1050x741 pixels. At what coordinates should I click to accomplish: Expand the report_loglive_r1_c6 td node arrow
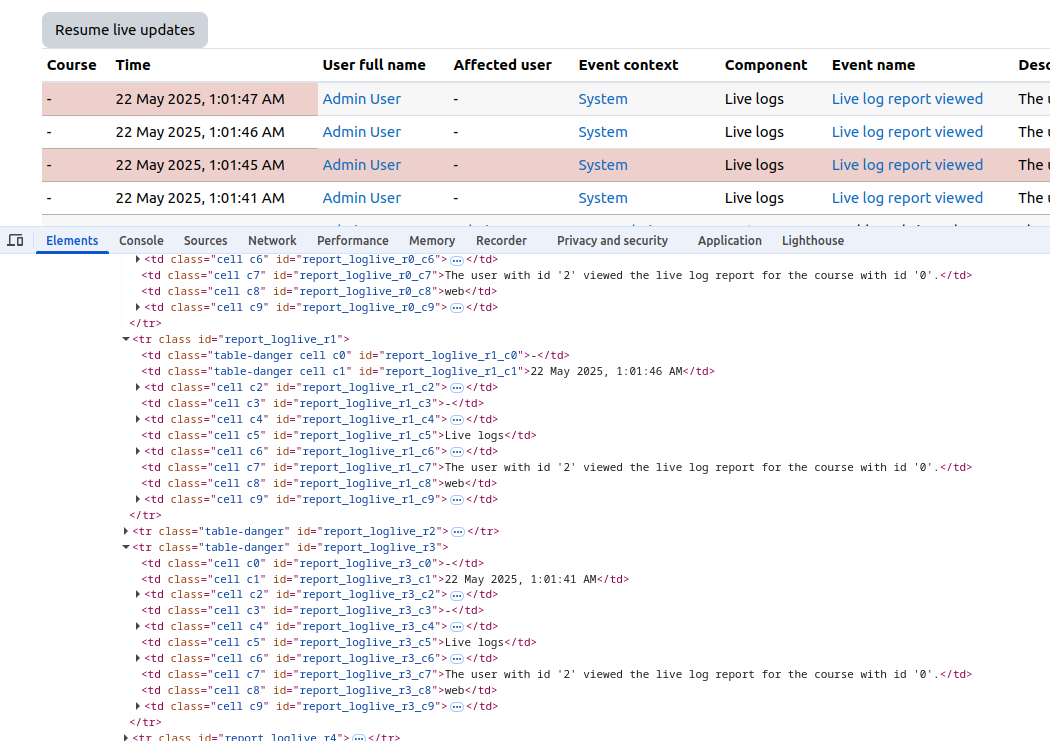pyautogui.click(x=138, y=451)
